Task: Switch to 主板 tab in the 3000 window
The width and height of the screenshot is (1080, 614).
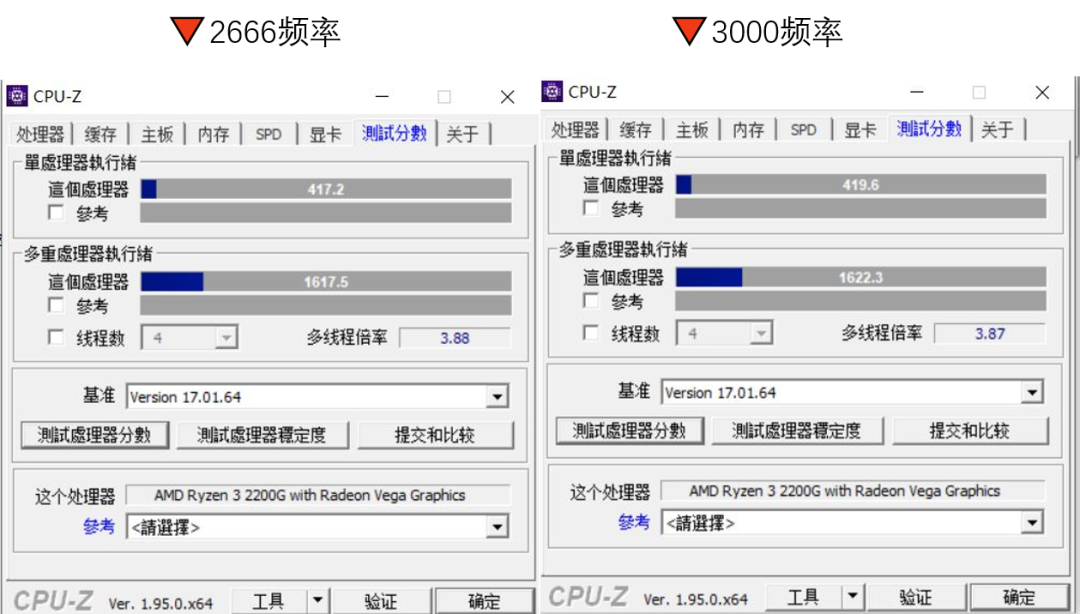Action: coord(692,130)
